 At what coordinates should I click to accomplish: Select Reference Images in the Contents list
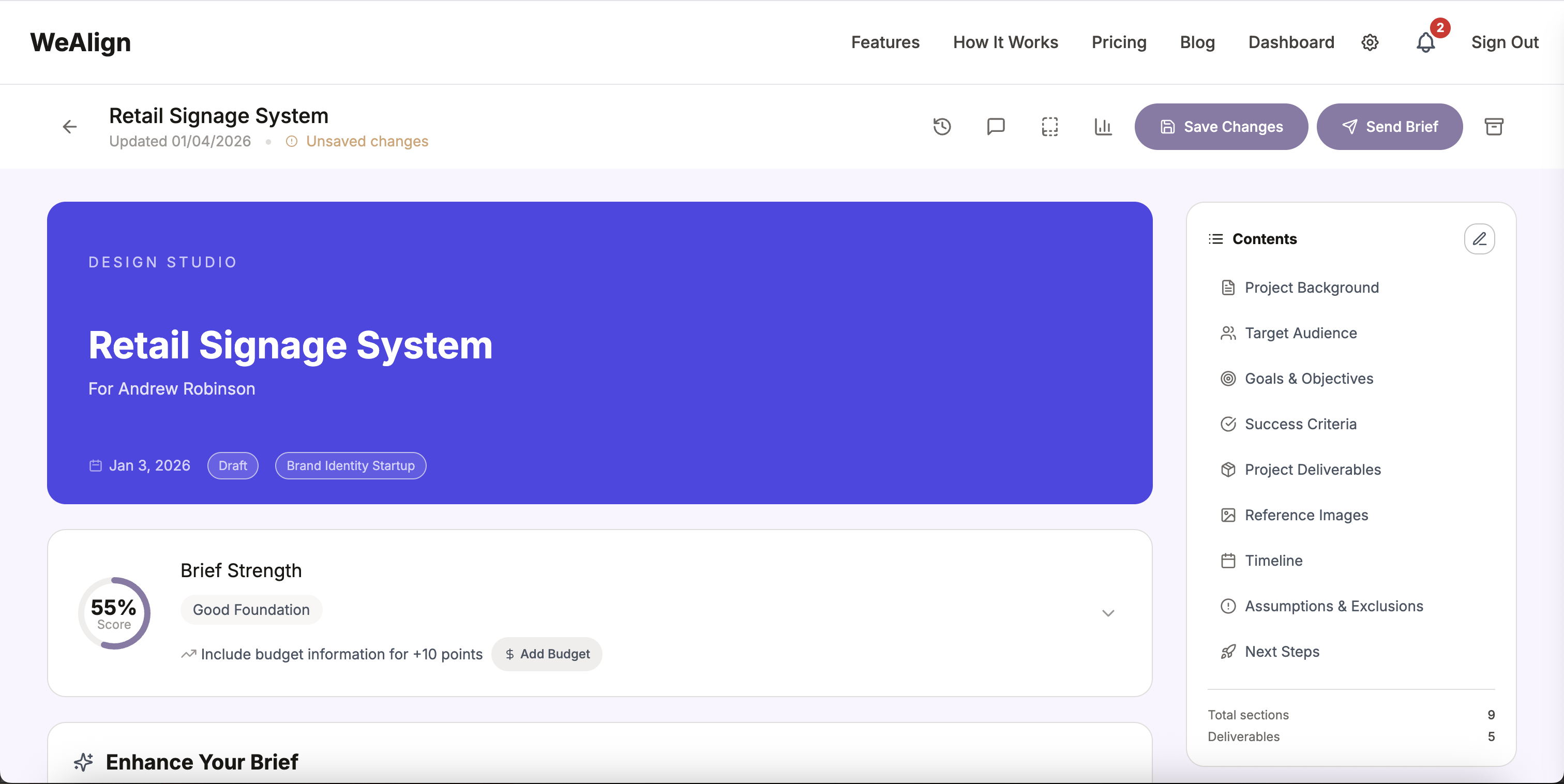1306,515
